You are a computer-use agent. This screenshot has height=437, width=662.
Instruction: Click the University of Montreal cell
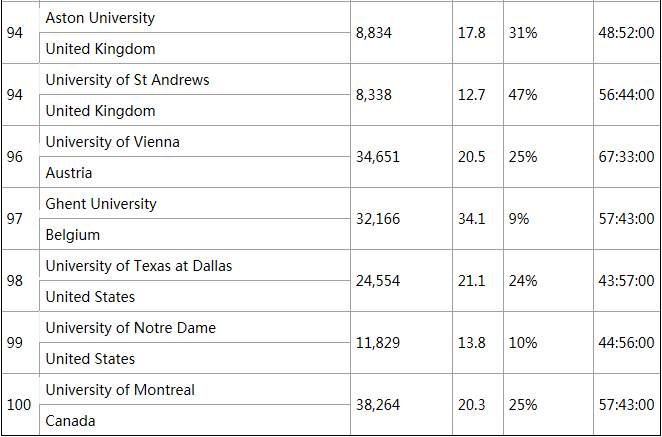pyautogui.click(x=120, y=390)
